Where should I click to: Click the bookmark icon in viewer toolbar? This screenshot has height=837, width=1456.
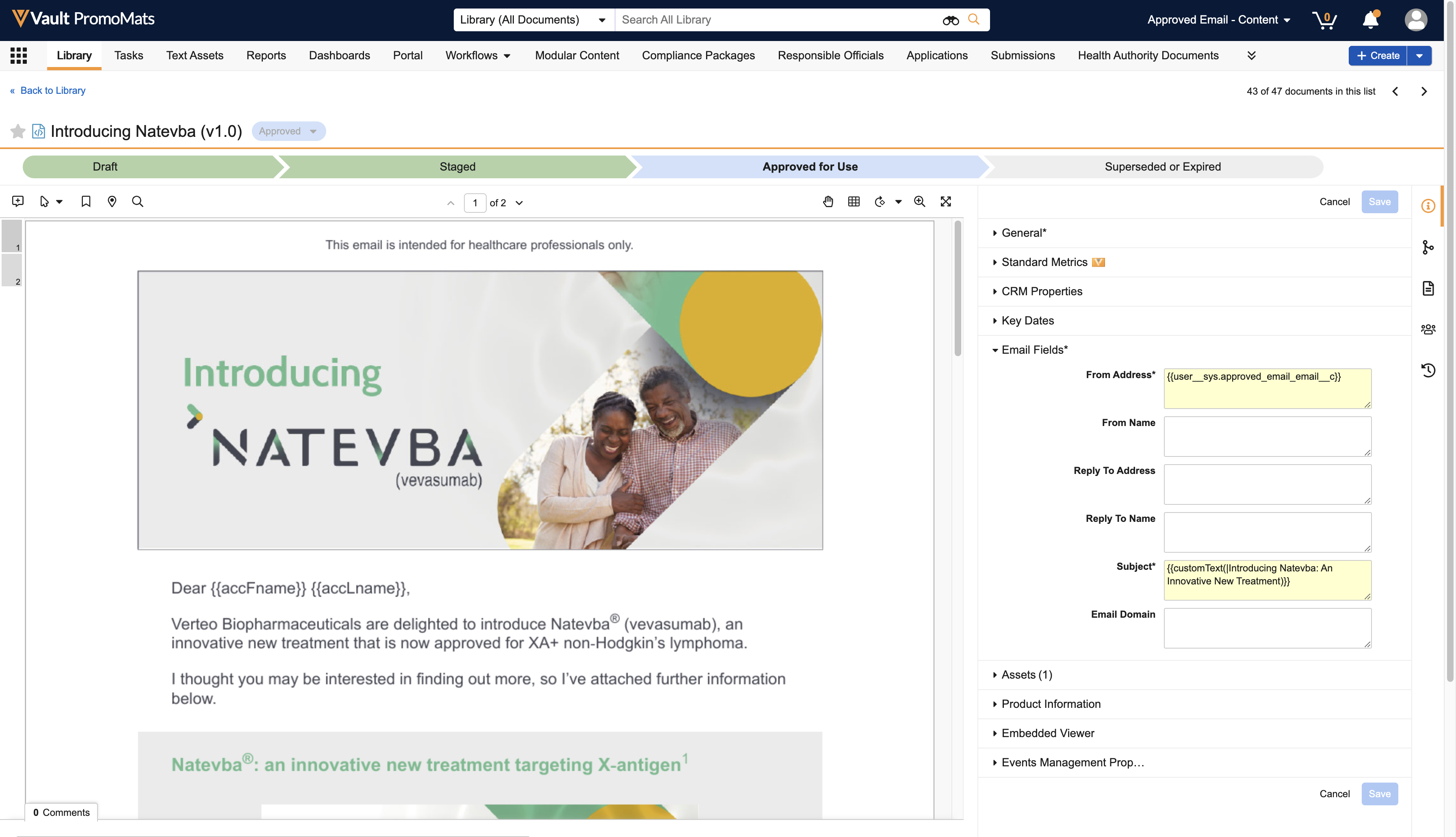coord(86,201)
